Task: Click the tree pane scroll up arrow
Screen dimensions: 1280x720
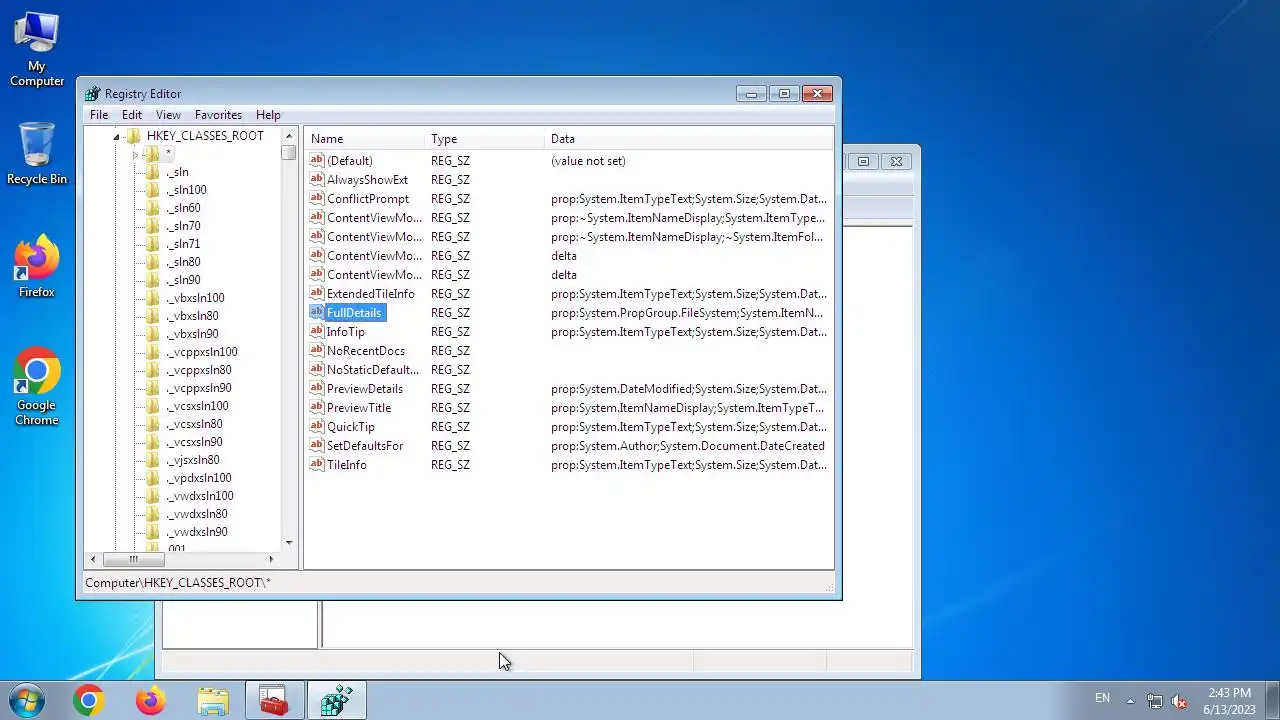Action: (x=289, y=136)
